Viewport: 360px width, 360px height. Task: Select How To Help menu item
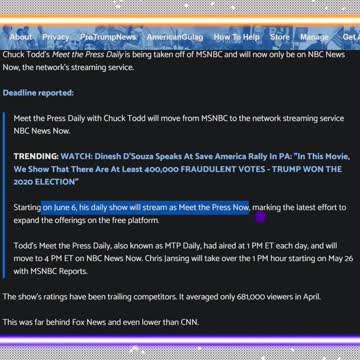(x=236, y=37)
